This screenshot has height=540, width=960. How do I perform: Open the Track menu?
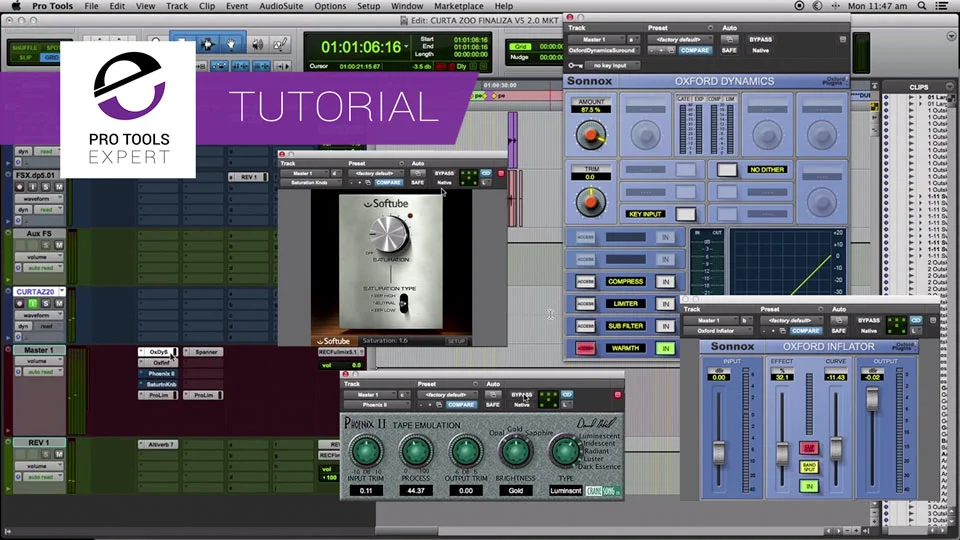pos(177,6)
